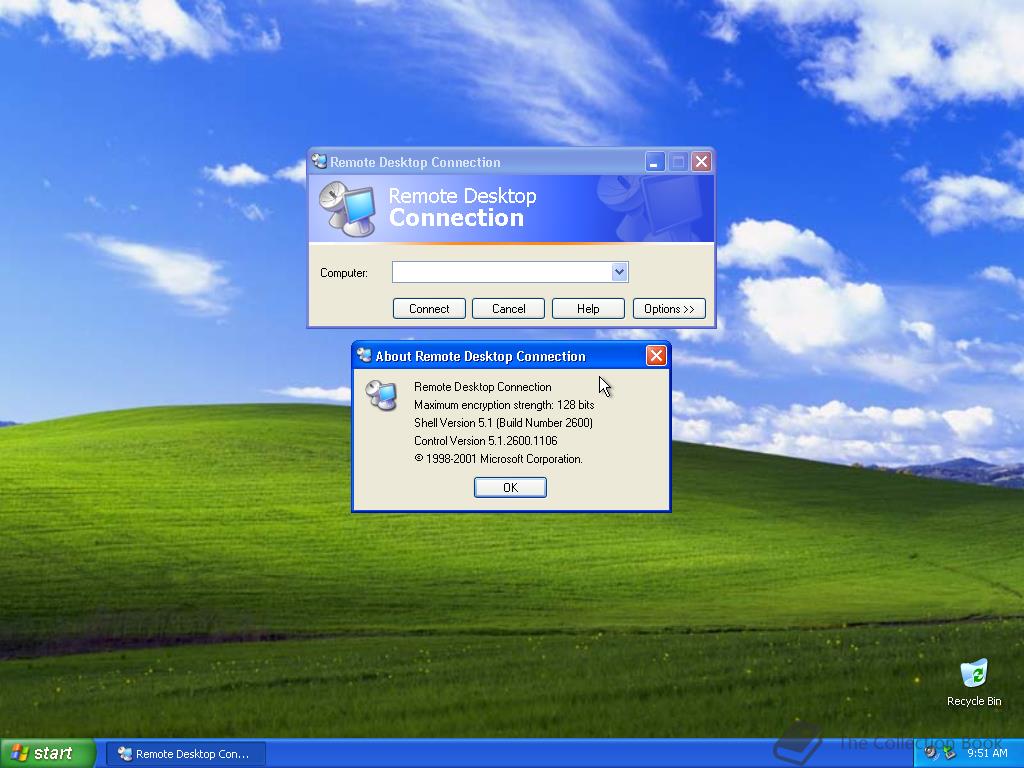
Task: Click the clock showing 9:51 AM
Action: pos(987,753)
